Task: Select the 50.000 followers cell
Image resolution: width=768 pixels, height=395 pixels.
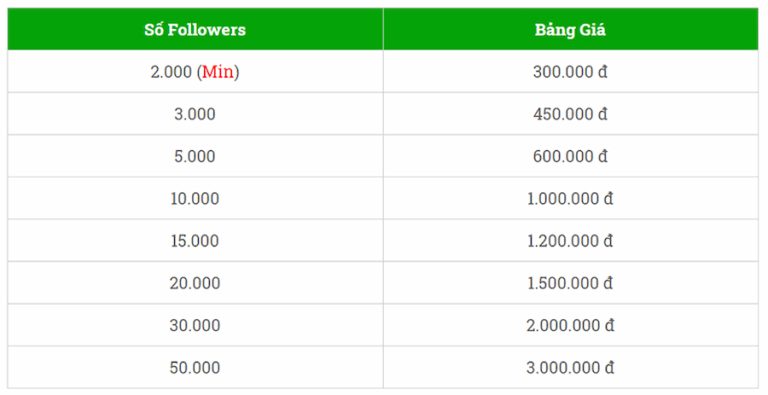Action: [195, 367]
